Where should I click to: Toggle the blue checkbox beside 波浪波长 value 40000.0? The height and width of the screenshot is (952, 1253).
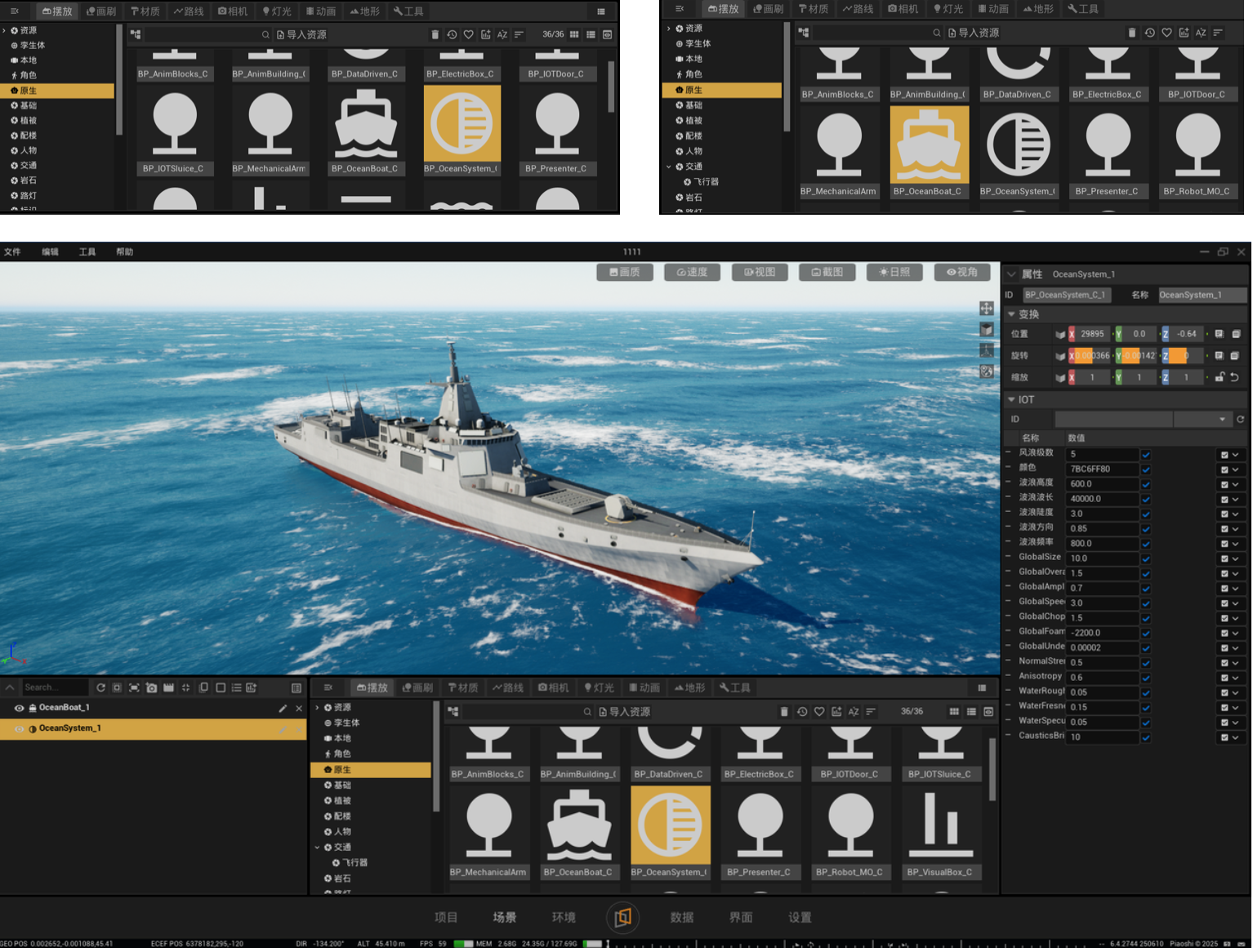(1146, 499)
